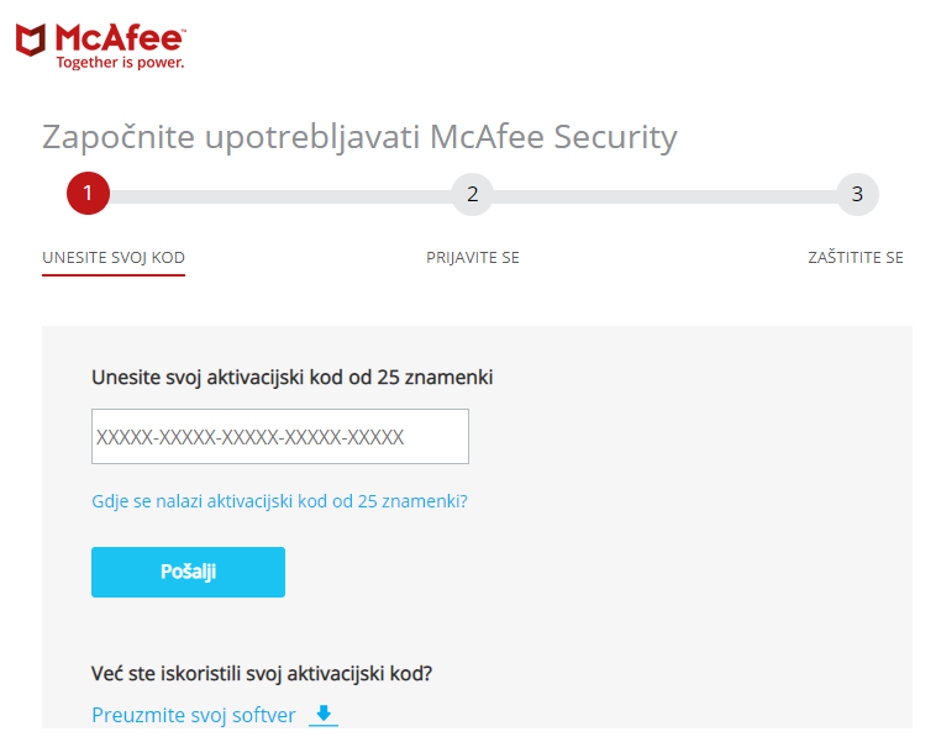
Task: Follow the 'Preuzmite svoj softver' link
Action: click(x=193, y=715)
